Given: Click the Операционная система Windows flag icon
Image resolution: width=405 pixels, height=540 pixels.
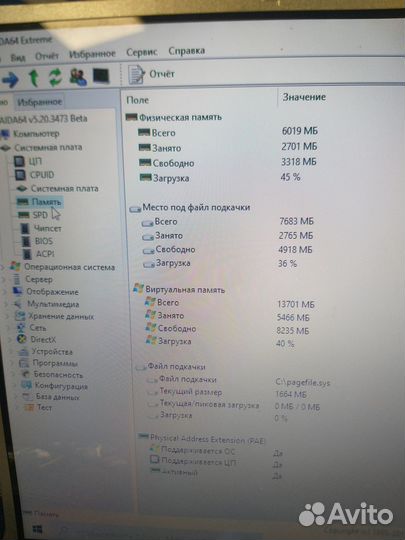Looking at the screenshot, I should point(15,266).
